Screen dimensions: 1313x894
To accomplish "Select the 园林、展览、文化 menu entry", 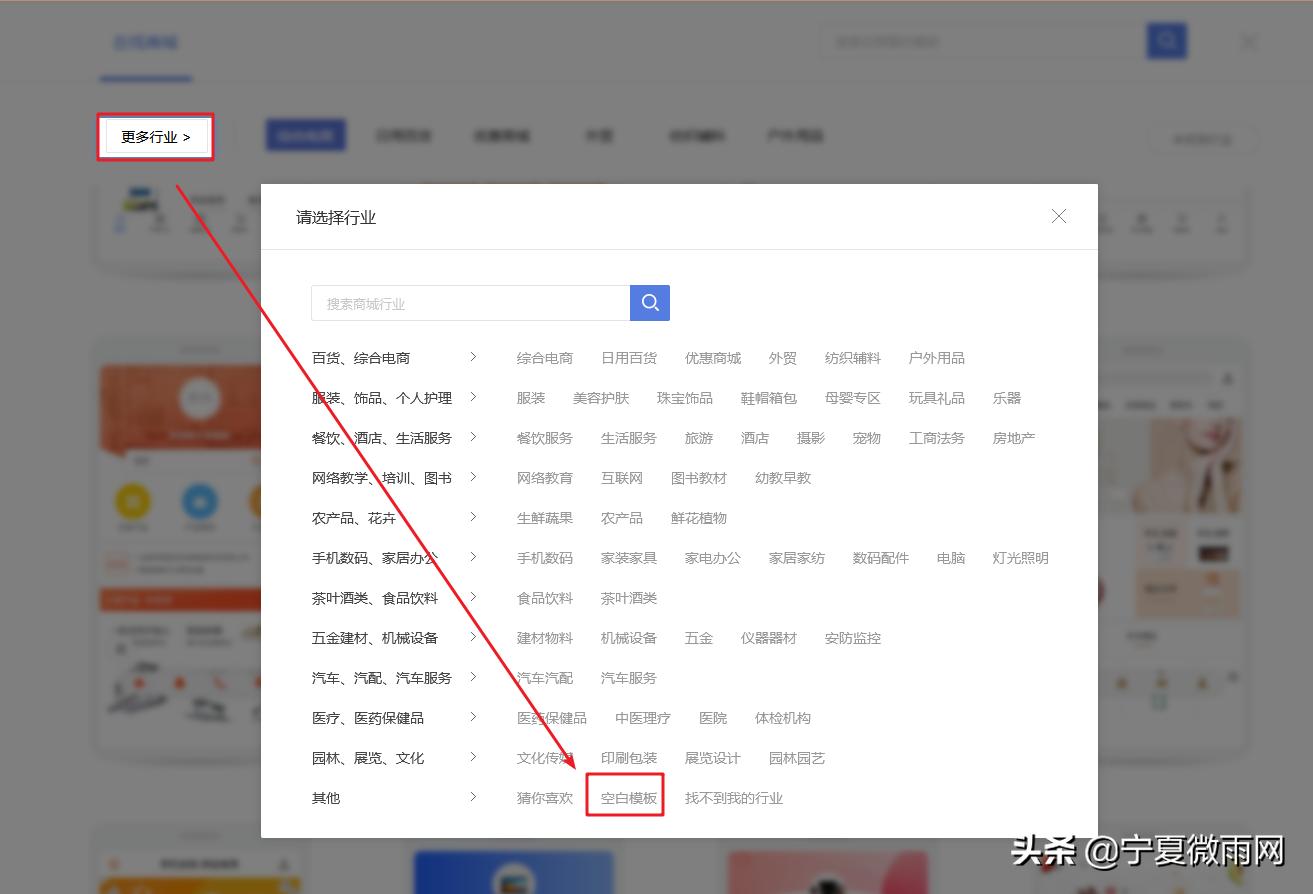I will 365,757.
